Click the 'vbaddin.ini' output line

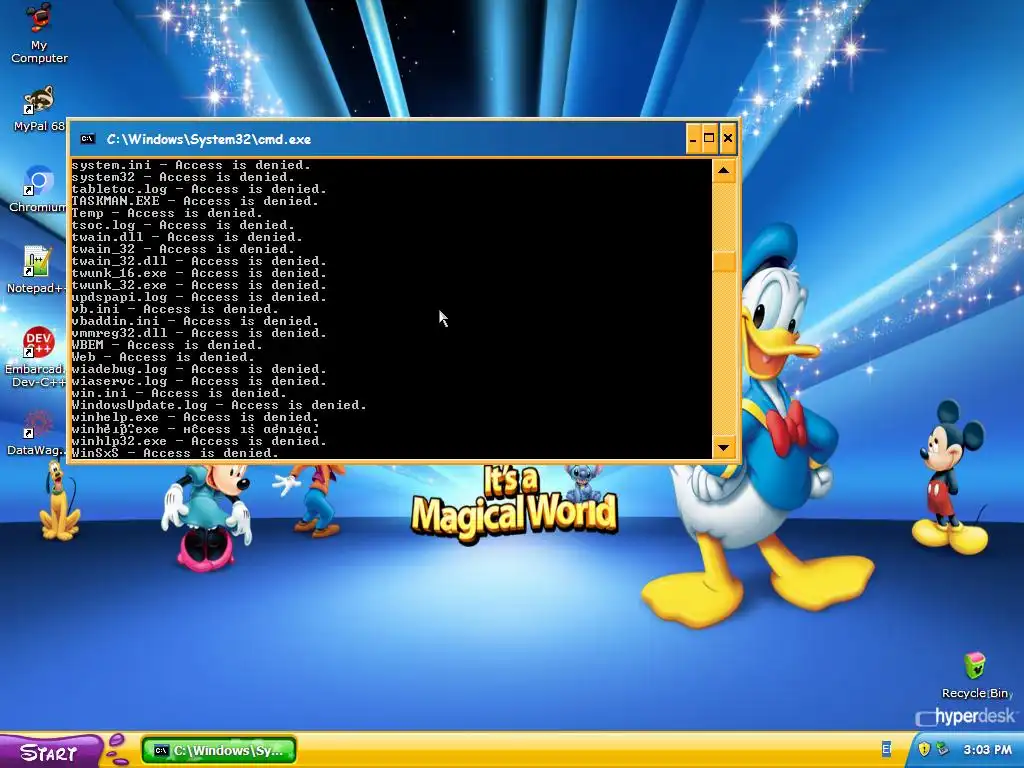pos(195,321)
